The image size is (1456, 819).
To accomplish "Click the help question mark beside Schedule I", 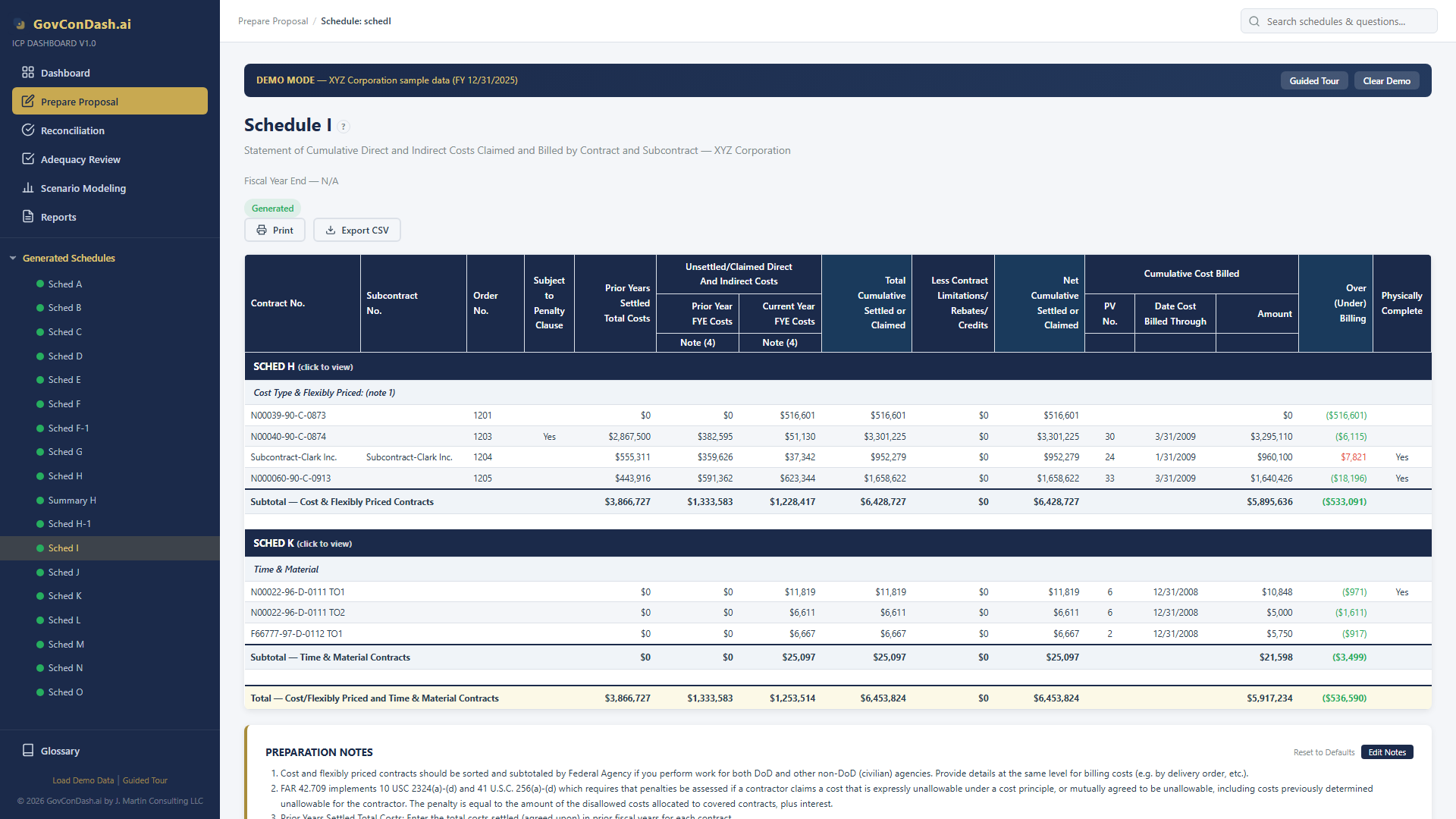I will [x=344, y=127].
